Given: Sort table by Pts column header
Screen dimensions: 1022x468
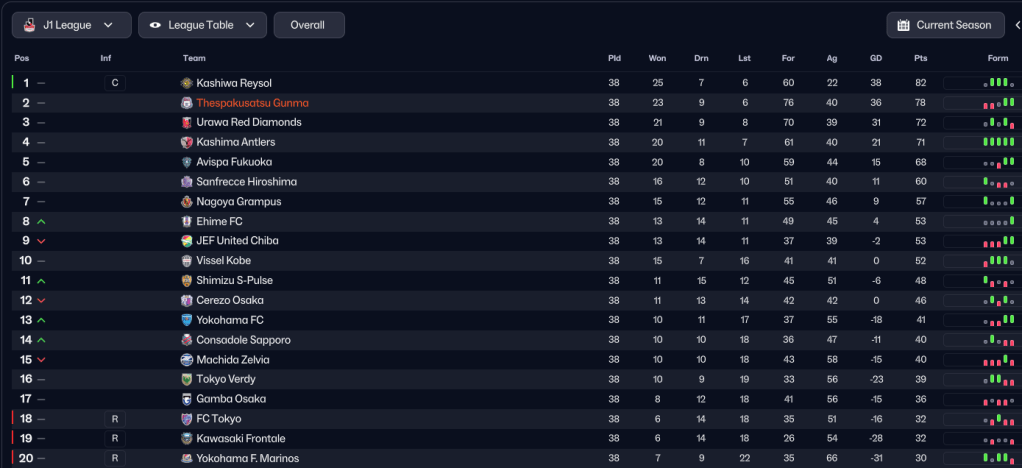Looking at the screenshot, I should pyautogui.click(x=920, y=58).
